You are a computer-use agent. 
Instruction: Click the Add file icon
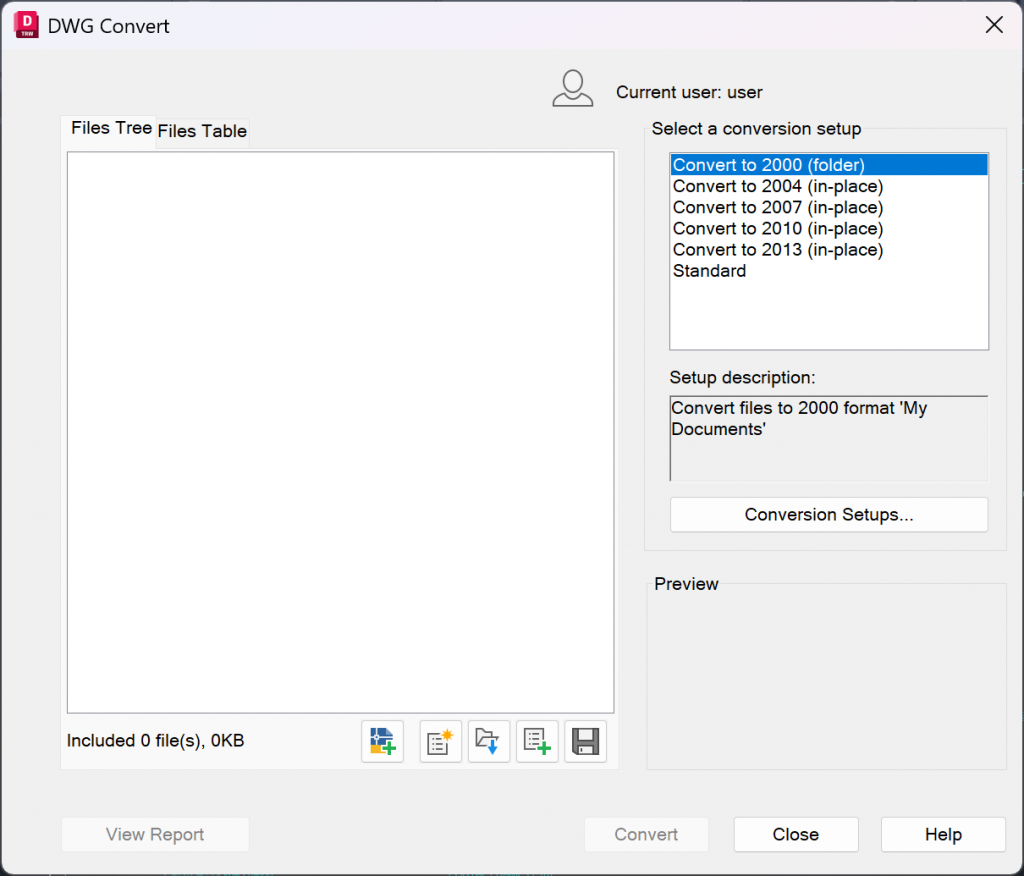pos(383,741)
